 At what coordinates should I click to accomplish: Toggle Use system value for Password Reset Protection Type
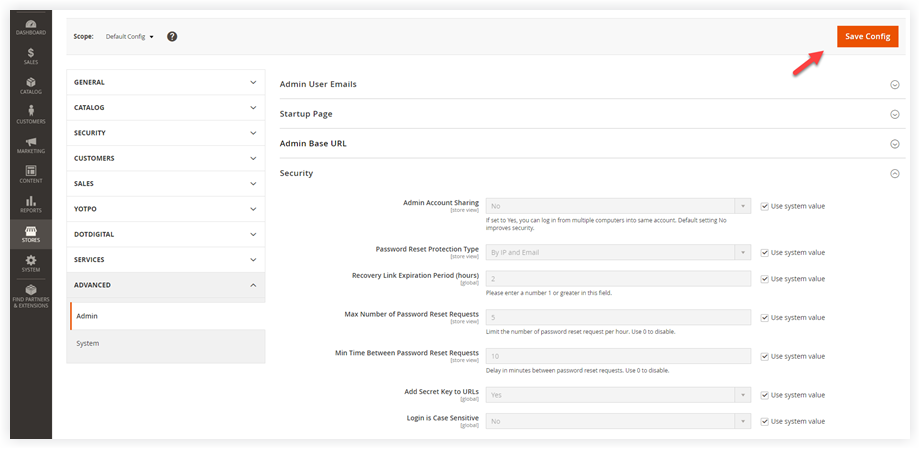764,252
